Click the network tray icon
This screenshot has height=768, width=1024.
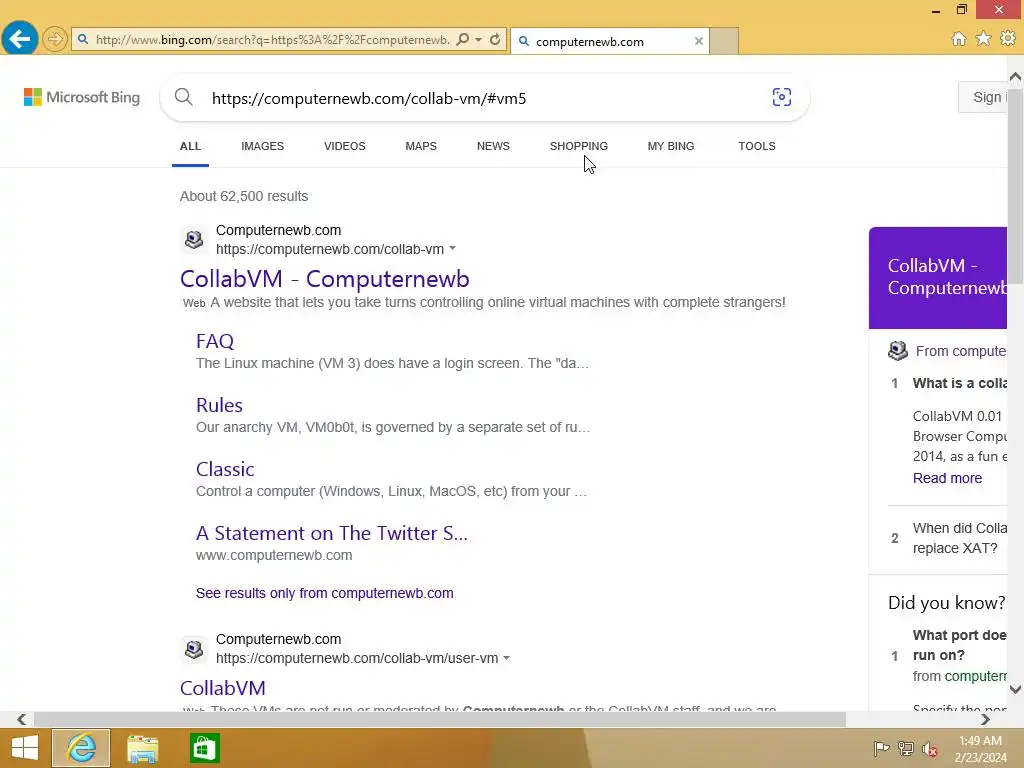click(906, 748)
